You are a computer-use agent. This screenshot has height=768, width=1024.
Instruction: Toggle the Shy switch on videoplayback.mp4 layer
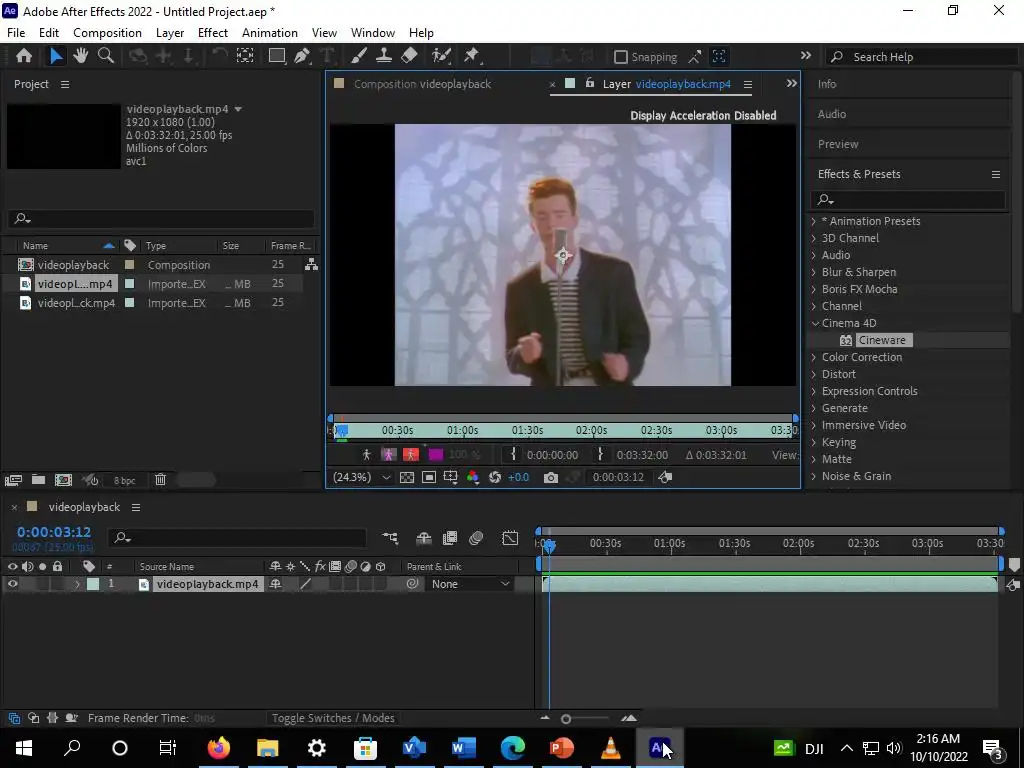(276, 584)
